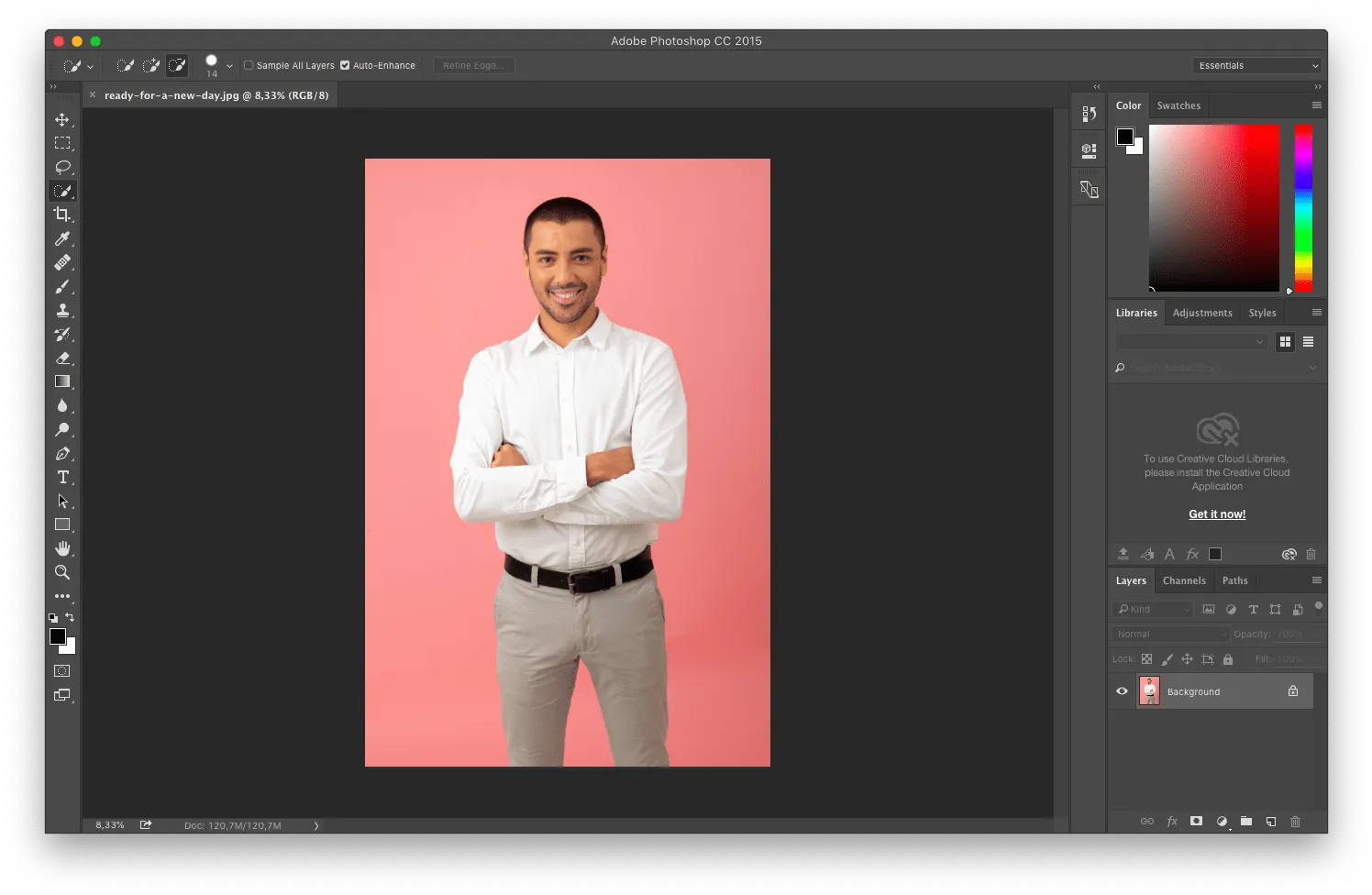Screen dimensions: 1372x895
Task: Hide the Background layer with eye icon
Action: point(1122,691)
